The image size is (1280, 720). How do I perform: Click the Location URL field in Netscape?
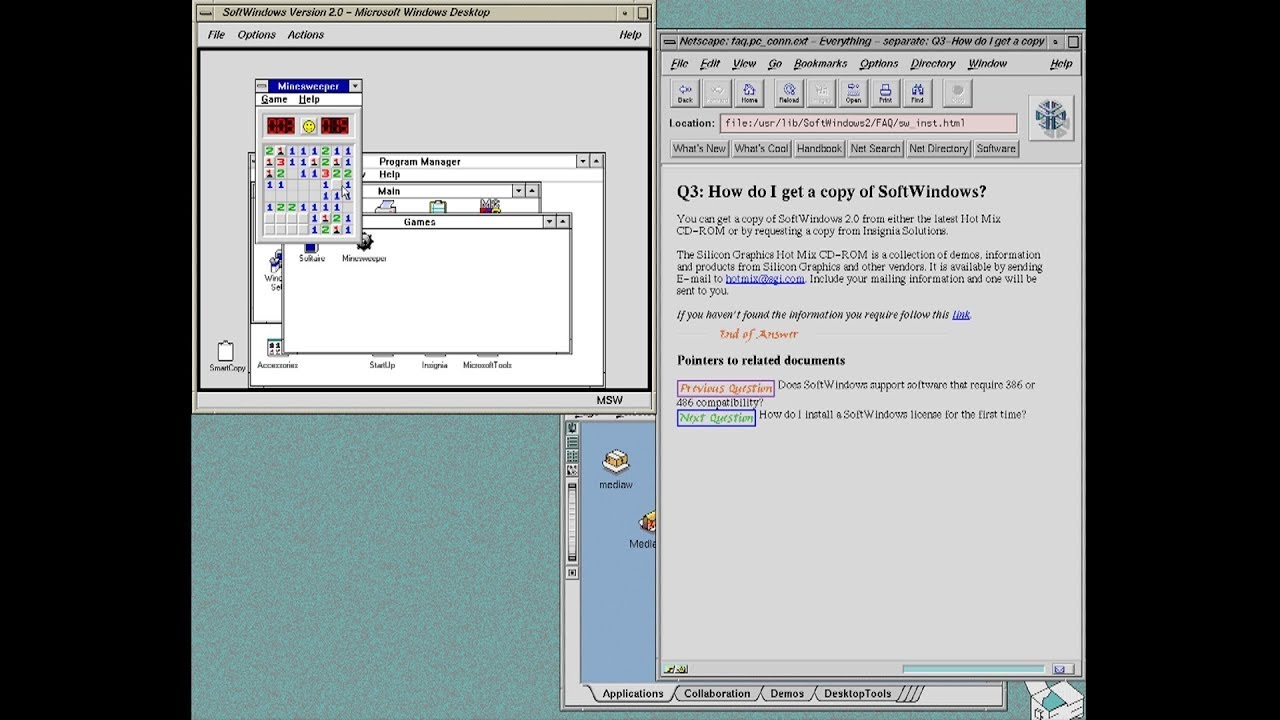click(x=868, y=123)
